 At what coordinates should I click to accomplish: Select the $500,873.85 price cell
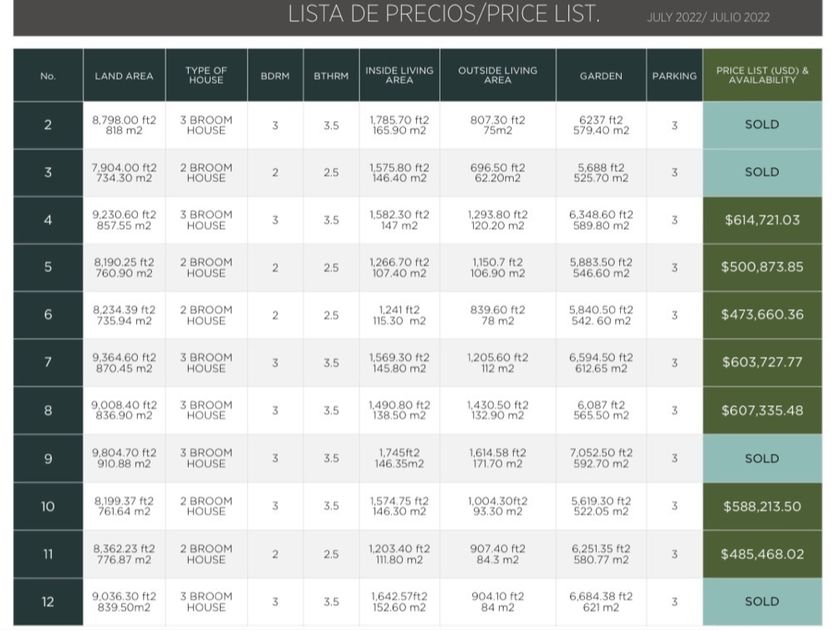[762, 268]
